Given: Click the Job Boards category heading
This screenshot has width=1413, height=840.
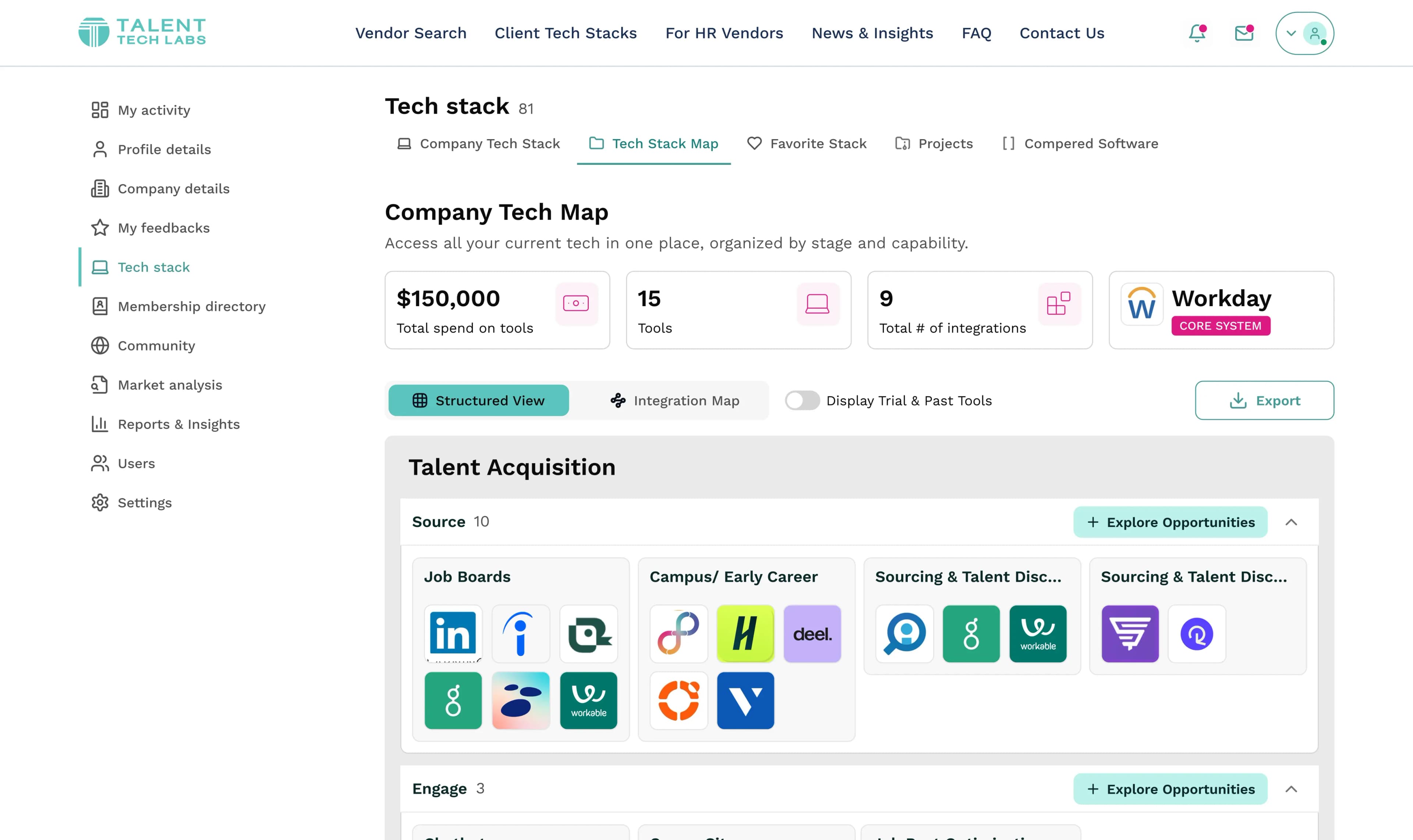Looking at the screenshot, I should [467, 577].
